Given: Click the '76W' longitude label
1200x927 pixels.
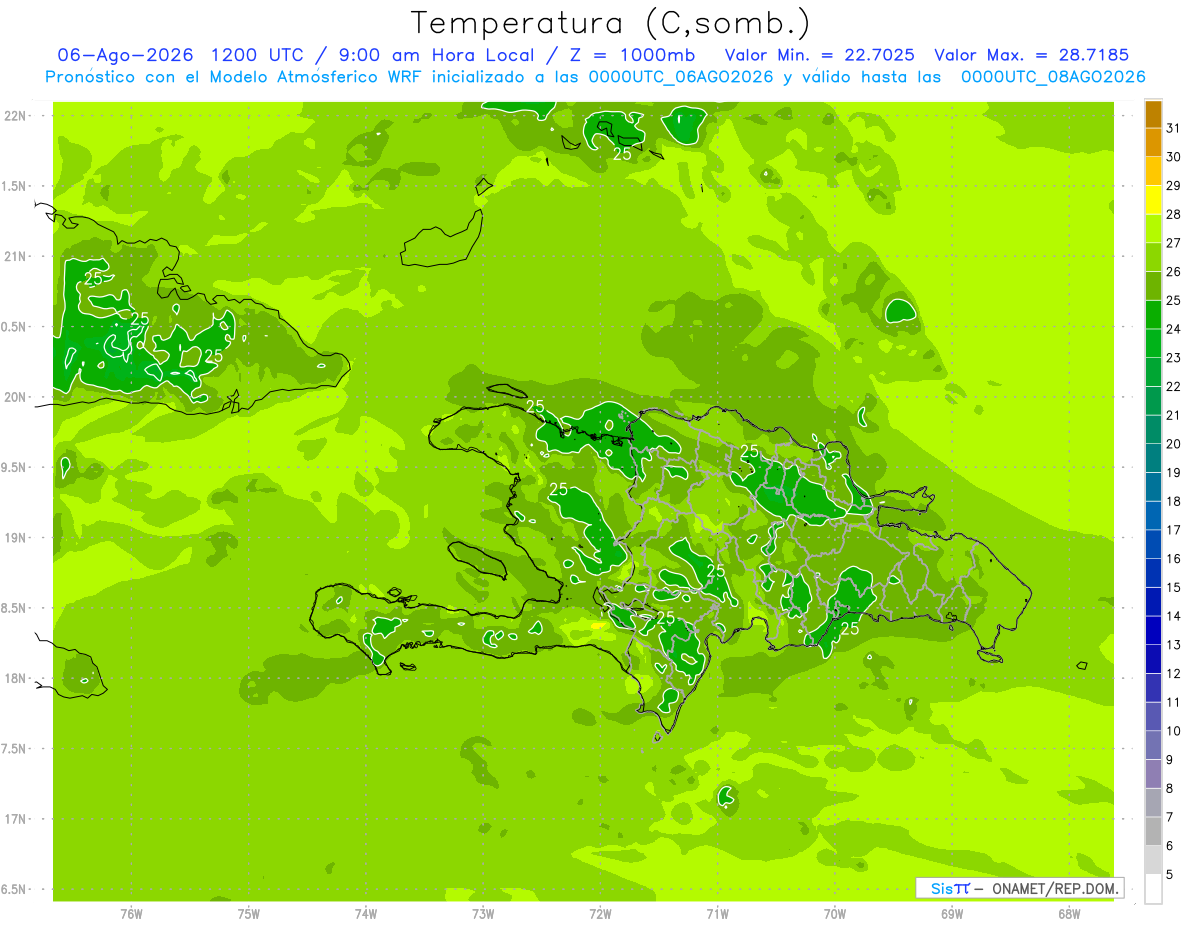Looking at the screenshot, I should [131, 914].
